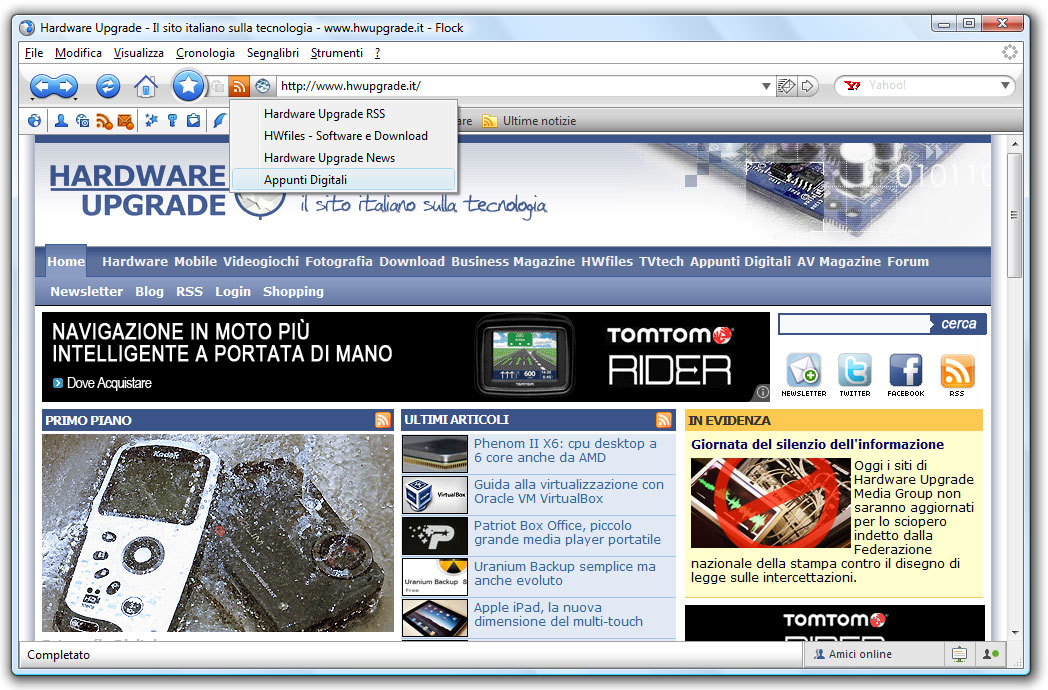Go to the home page using the house icon
Viewport: 1048px width, 690px height.
pyautogui.click(x=146, y=86)
